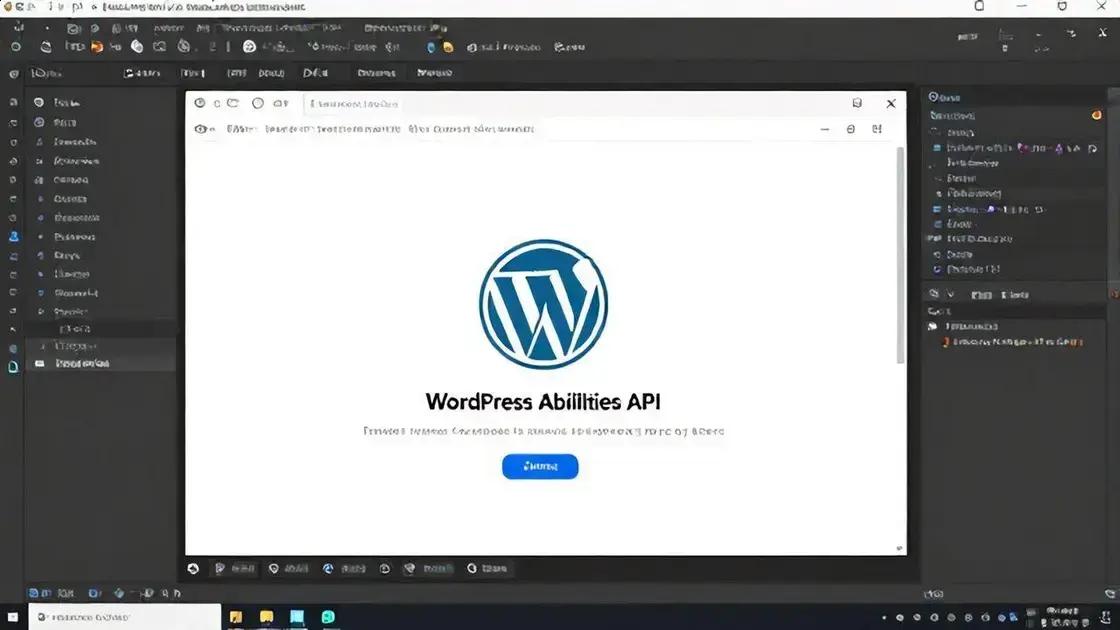This screenshot has width=1120, height=630.
Task: Click the refresh icon in the right structure panel
Action: coord(935,294)
